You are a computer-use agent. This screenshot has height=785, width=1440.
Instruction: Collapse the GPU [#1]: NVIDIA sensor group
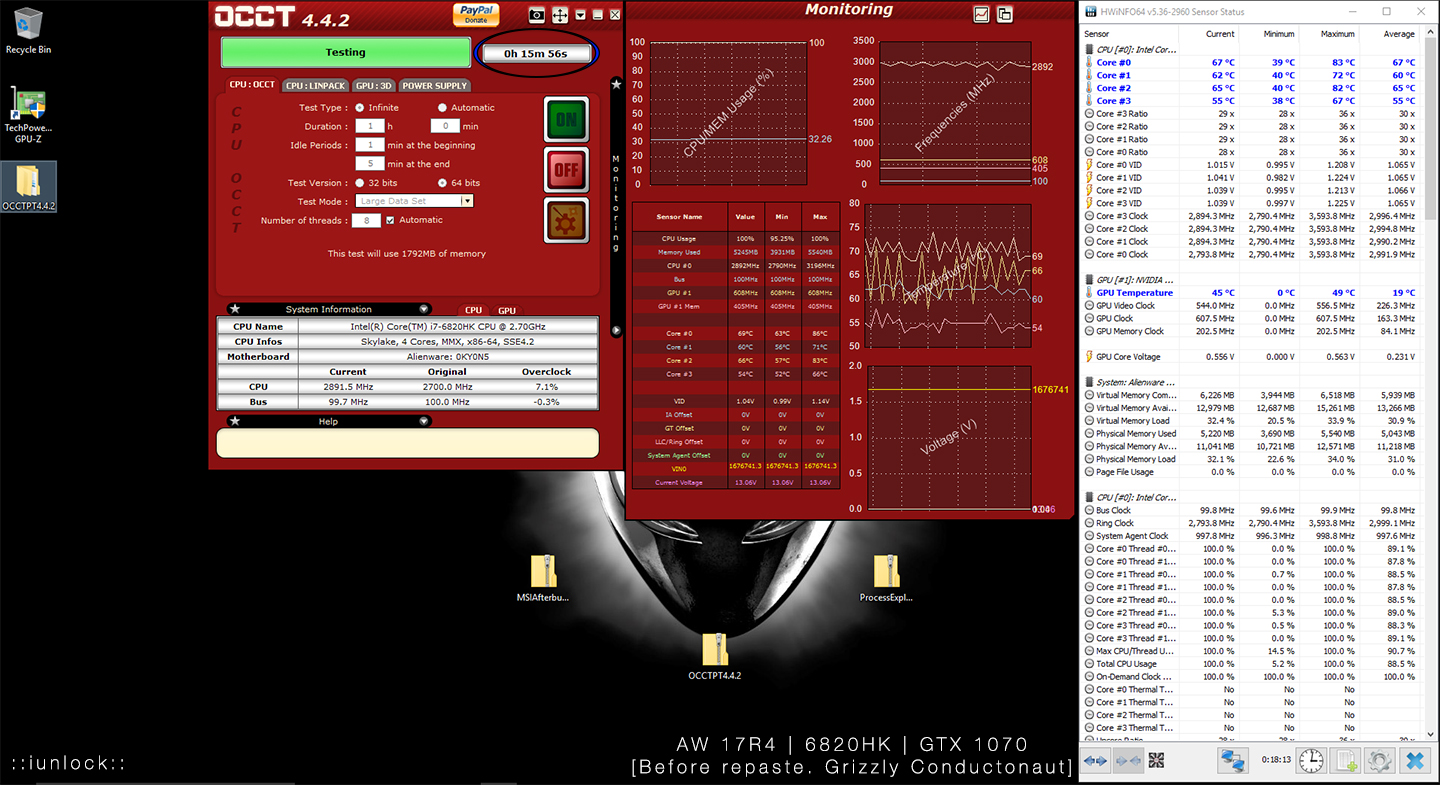[1089, 280]
